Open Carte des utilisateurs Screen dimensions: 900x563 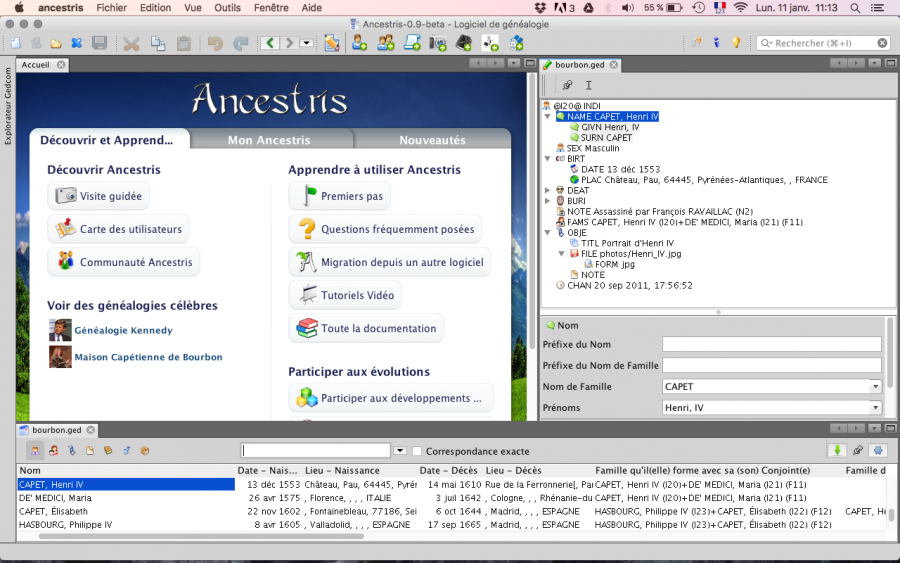coord(119,229)
